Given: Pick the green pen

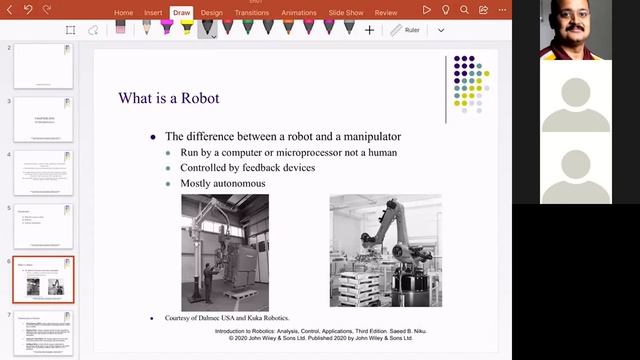Looking at the screenshot, I should (248, 27).
